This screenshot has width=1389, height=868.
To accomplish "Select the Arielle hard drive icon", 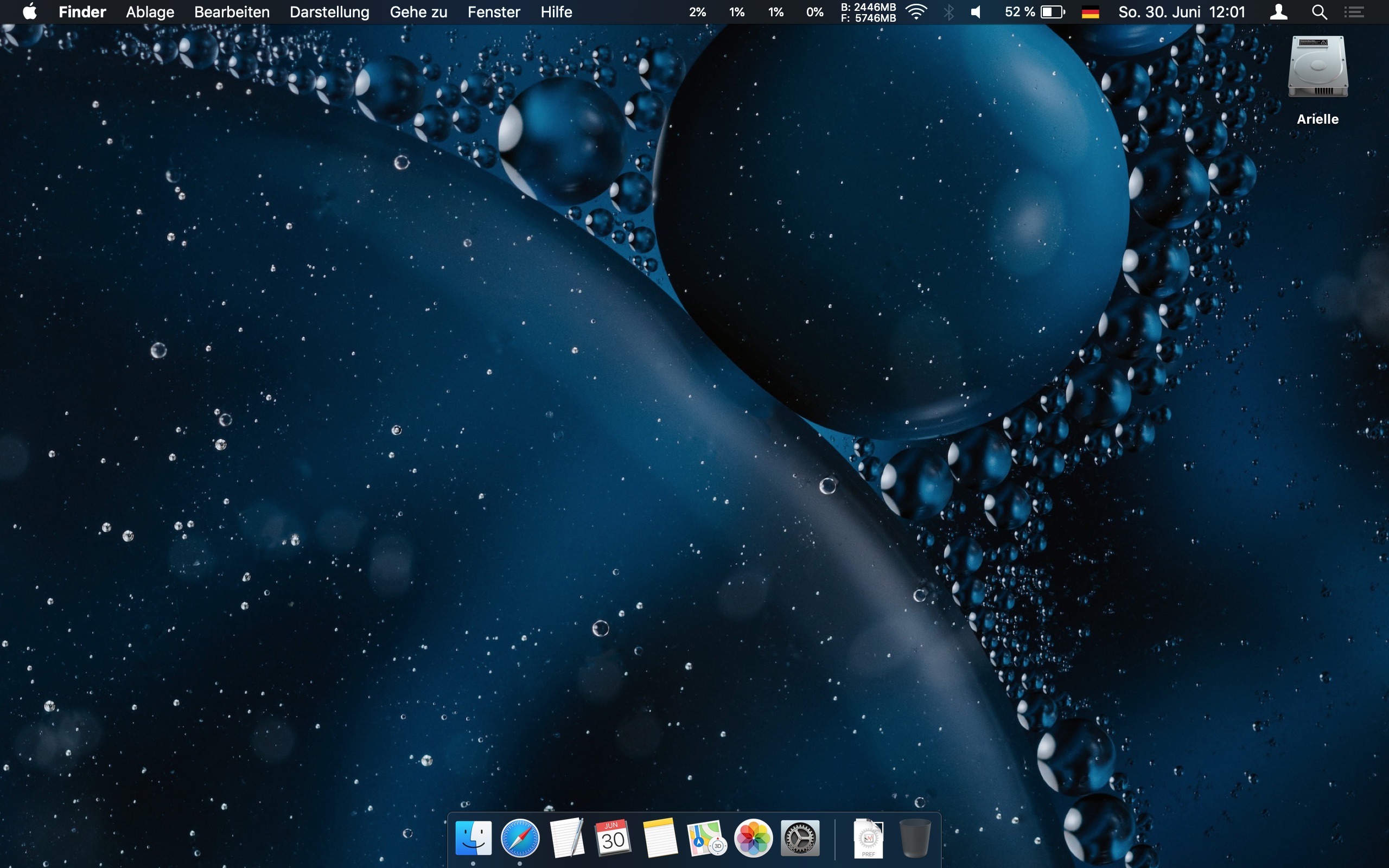I will point(1317,68).
